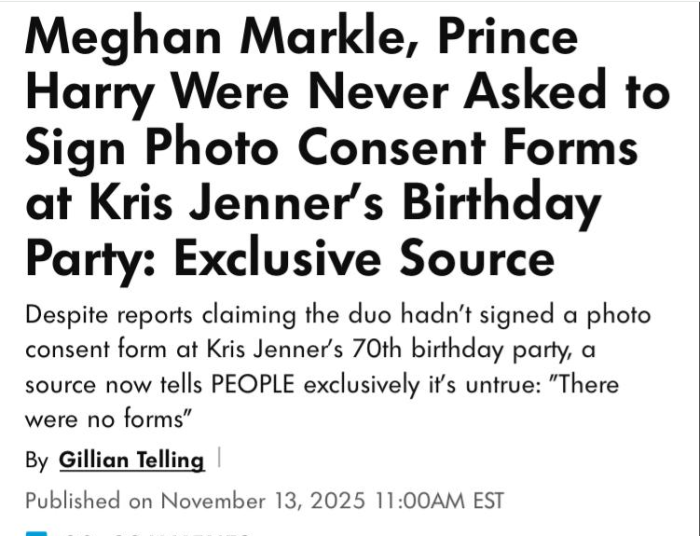Click "Photo Consent Forms" in the headline
Image resolution: width=700 pixels, height=536 pixels.
tap(388, 148)
